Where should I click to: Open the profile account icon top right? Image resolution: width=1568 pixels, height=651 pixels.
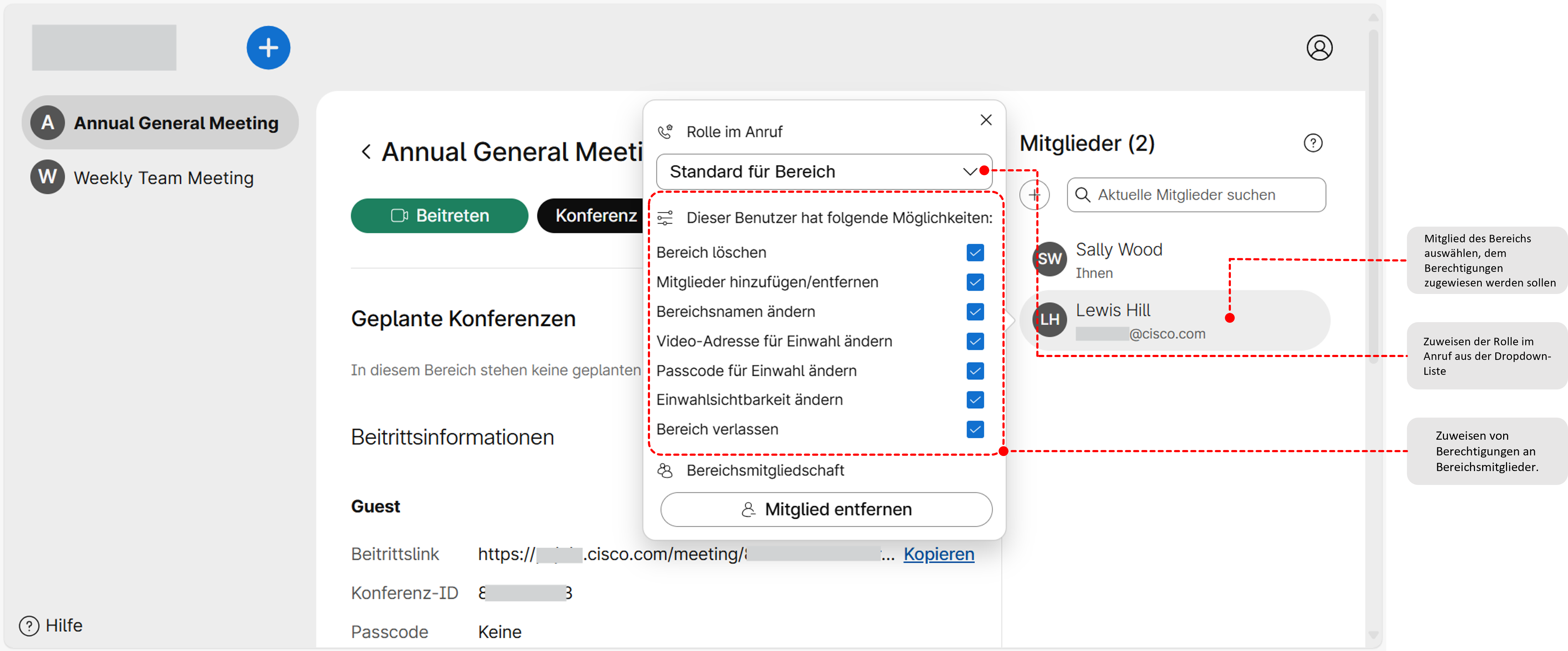(x=1319, y=47)
